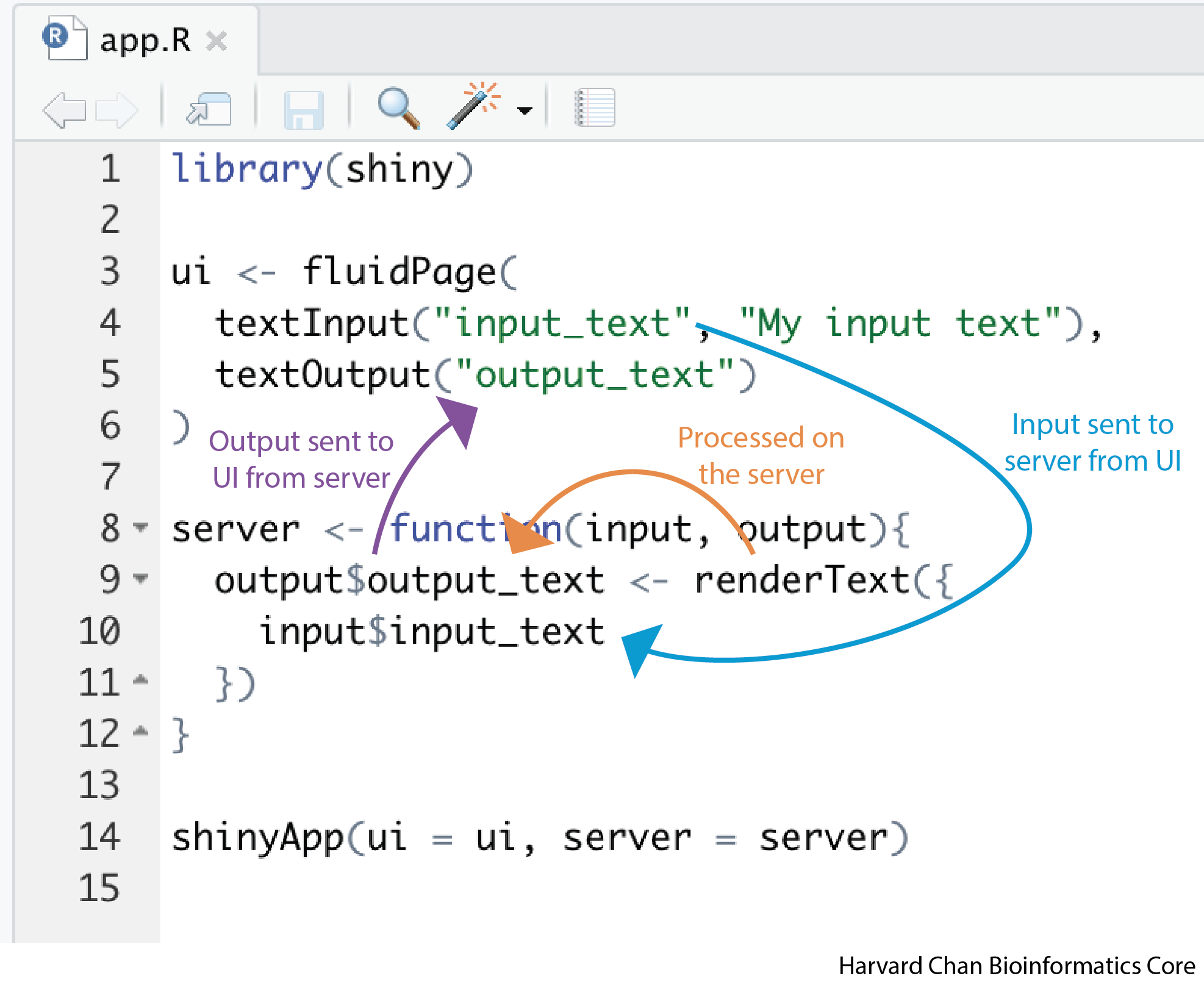Screen dimensions: 1204x987
Task: Click line number 14 in gutter
Action: (x=99, y=836)
